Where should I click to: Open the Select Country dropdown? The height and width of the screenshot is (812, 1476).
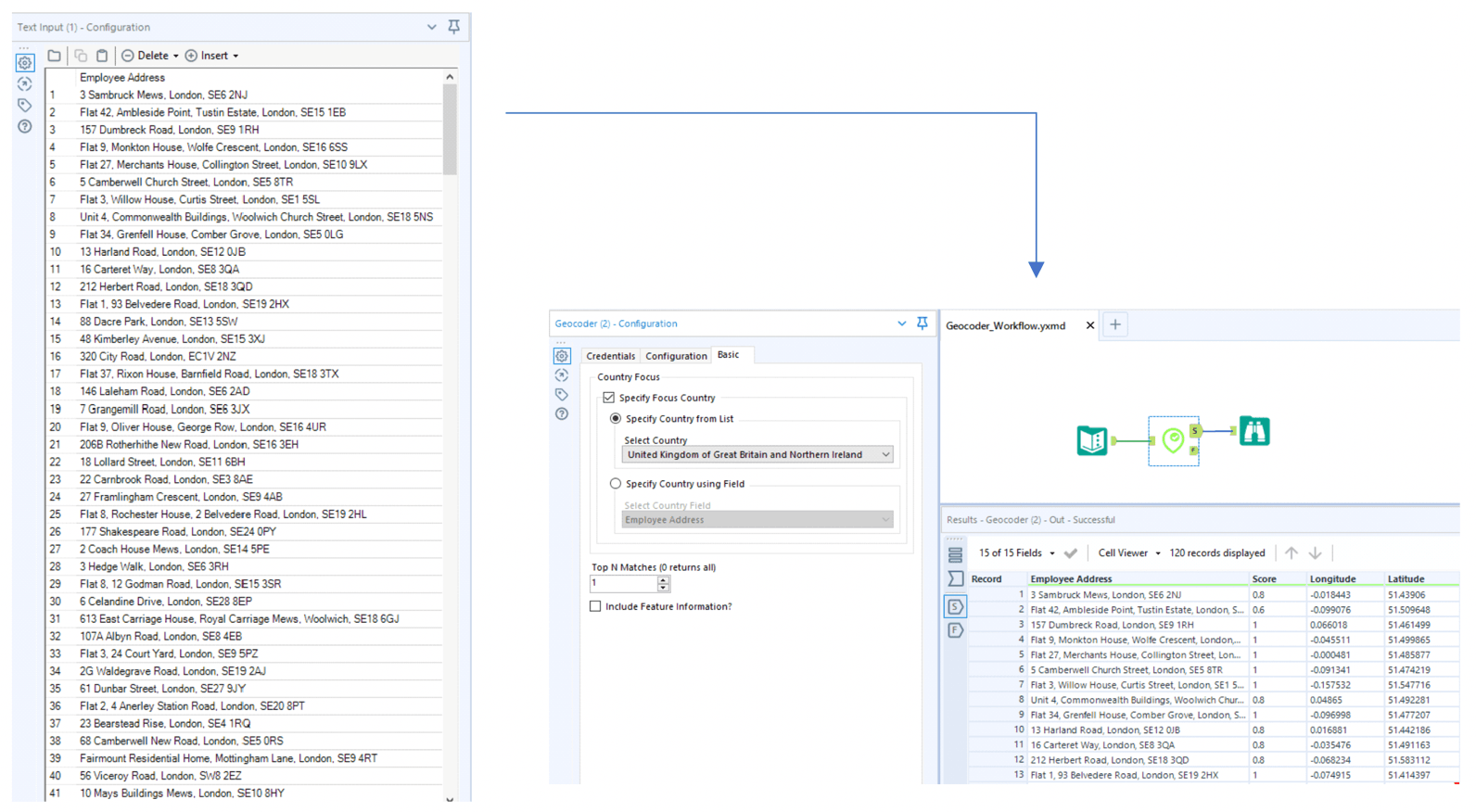[757, 455]
